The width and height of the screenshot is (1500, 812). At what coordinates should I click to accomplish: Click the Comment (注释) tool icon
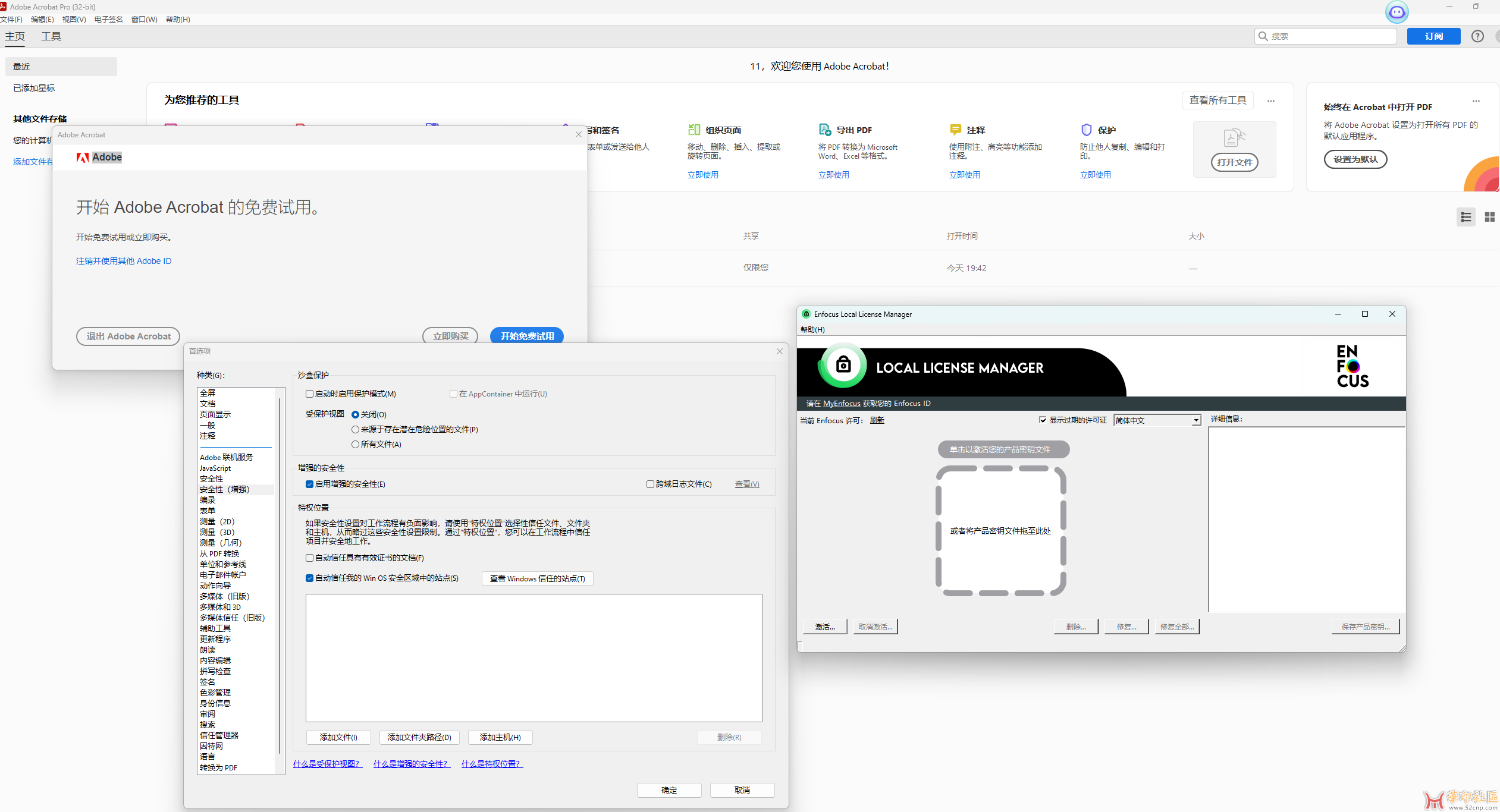(x=955, y=130)
